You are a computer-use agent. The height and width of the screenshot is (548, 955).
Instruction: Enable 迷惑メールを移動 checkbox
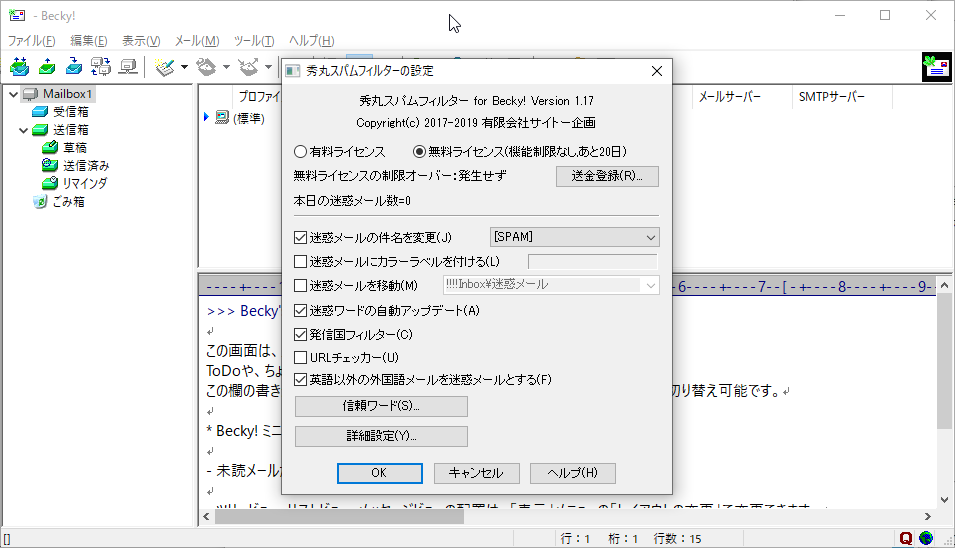(x=300, y=286)
